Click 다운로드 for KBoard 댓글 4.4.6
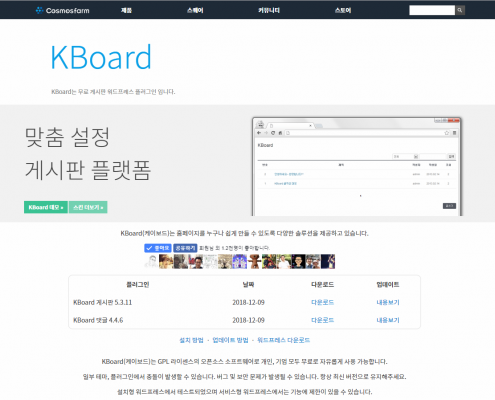The width and height of the screenshot is (495, 400). click(x=322, y=320)
